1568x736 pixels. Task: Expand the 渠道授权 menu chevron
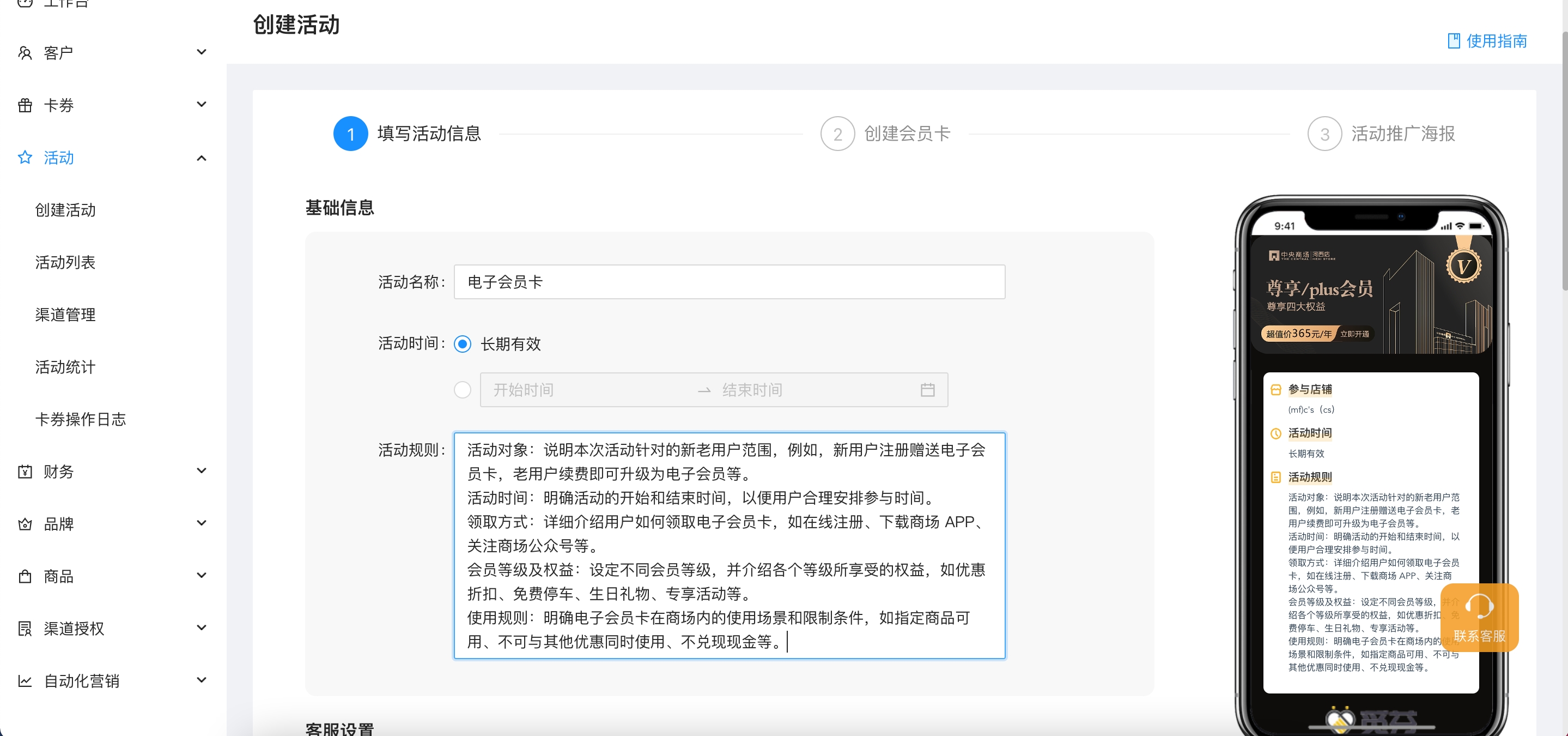click(x=202, y=628)
